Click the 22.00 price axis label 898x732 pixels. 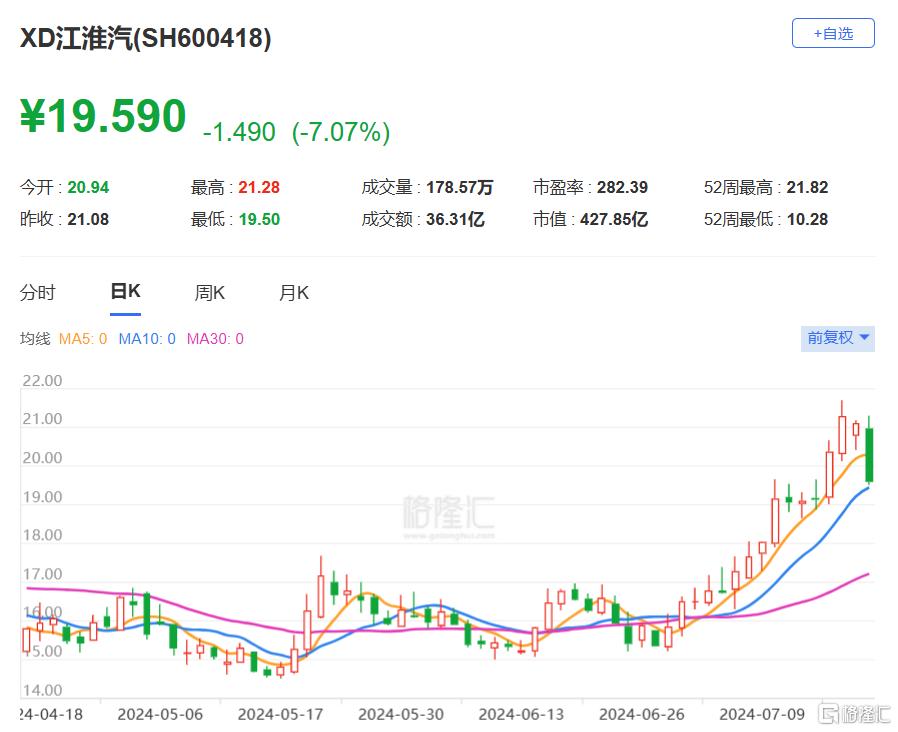[42, 381]
